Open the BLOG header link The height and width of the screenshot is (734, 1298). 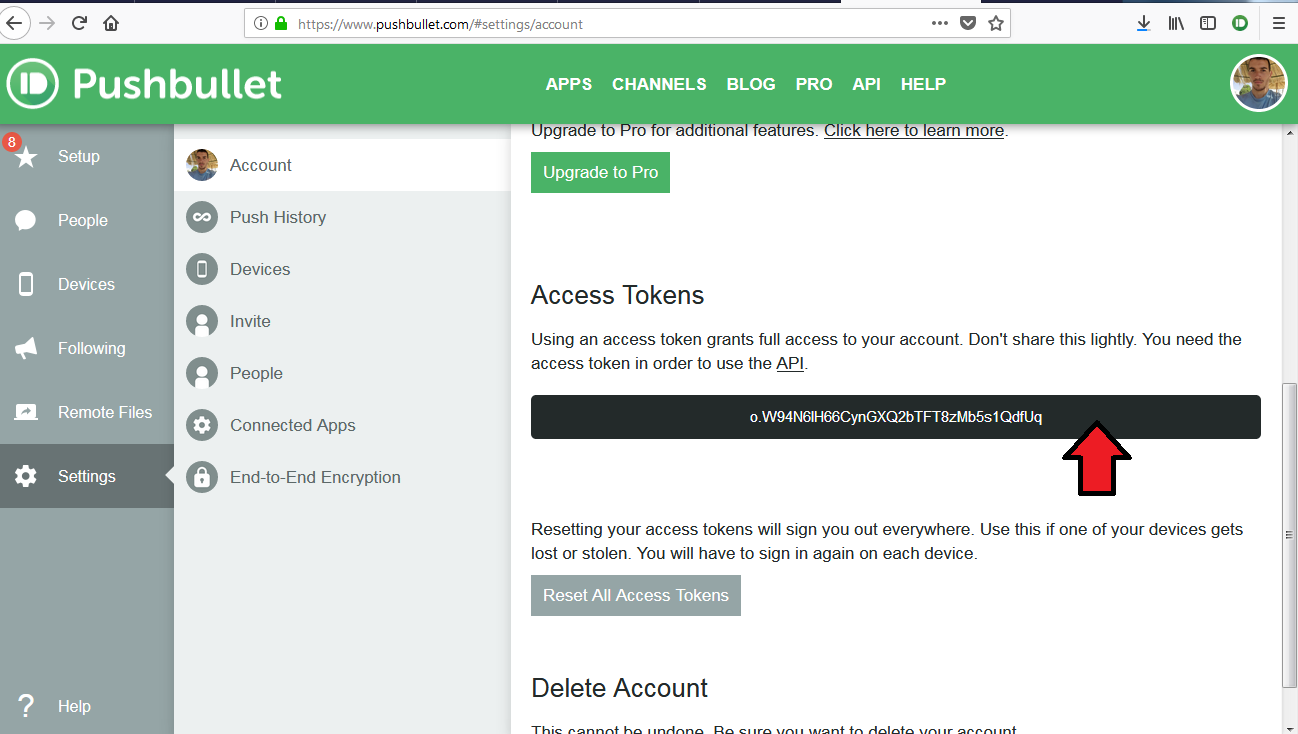point(751,84)
